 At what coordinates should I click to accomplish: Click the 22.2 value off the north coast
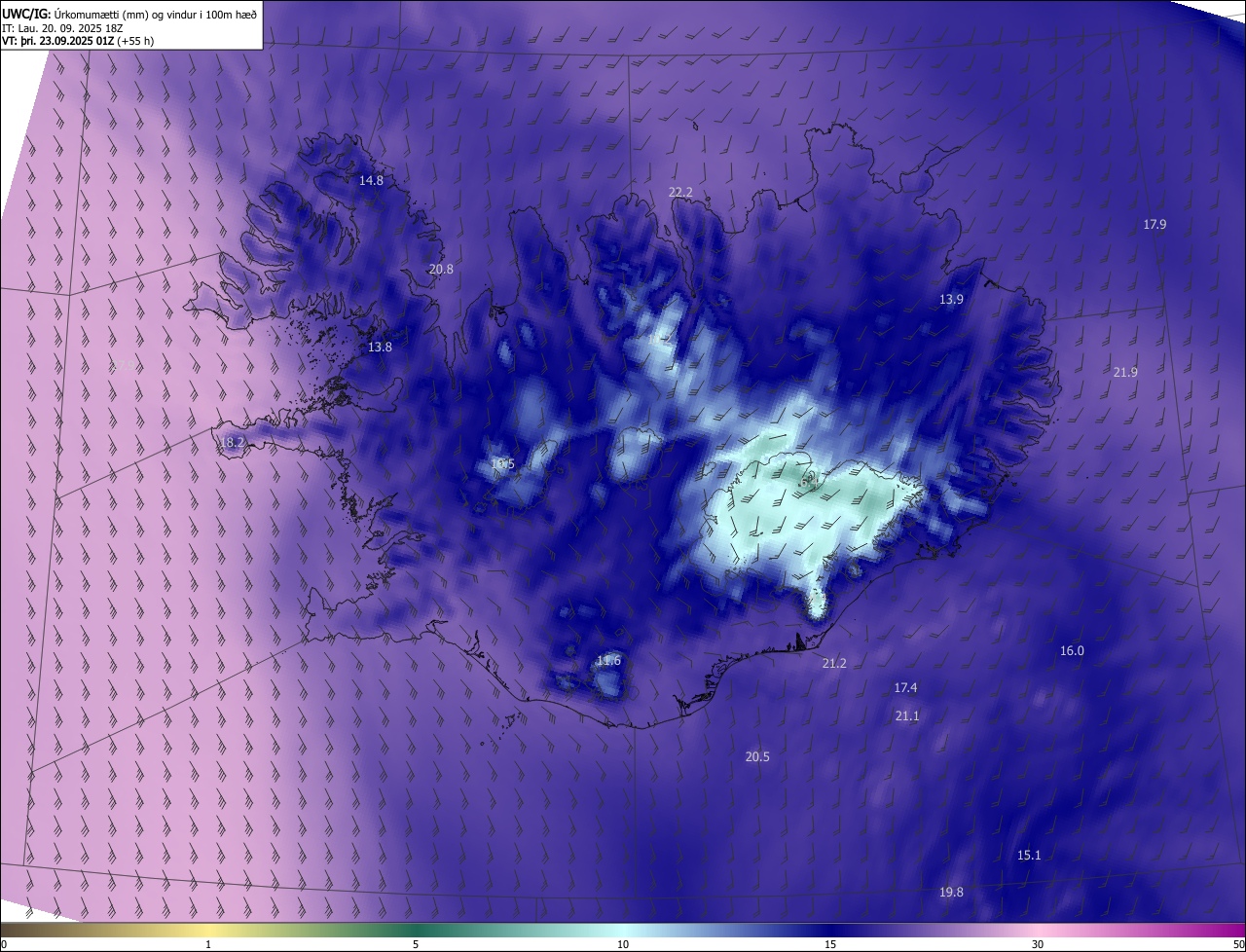680,192
